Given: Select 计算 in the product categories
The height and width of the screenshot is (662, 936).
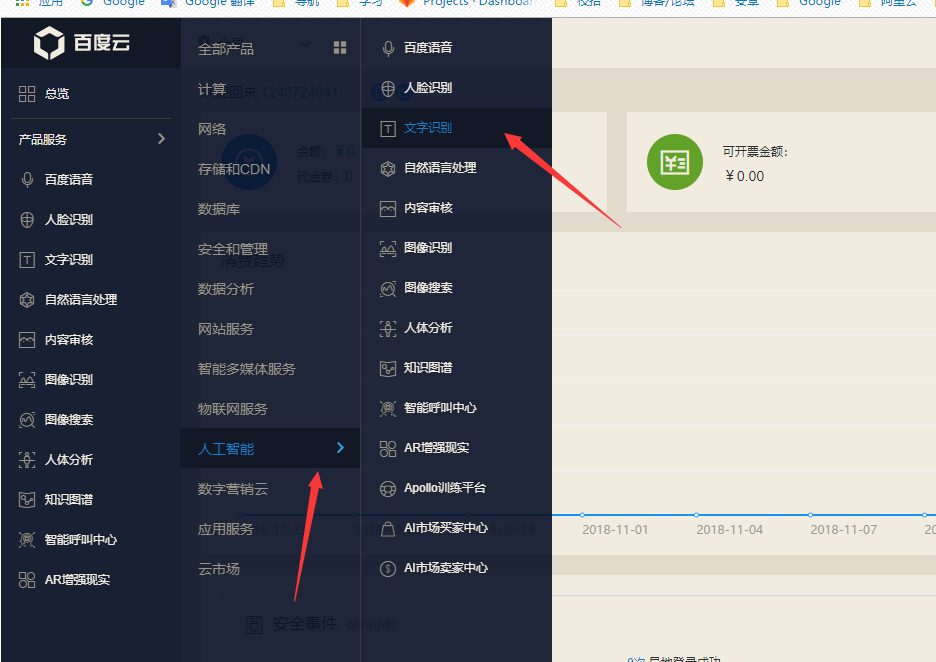Looking at the screenshot, I should [212, 90].
